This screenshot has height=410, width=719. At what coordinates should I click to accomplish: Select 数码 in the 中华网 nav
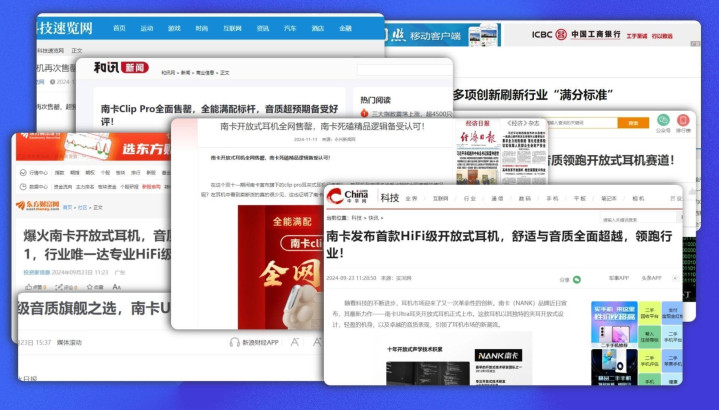coord(525,199)
